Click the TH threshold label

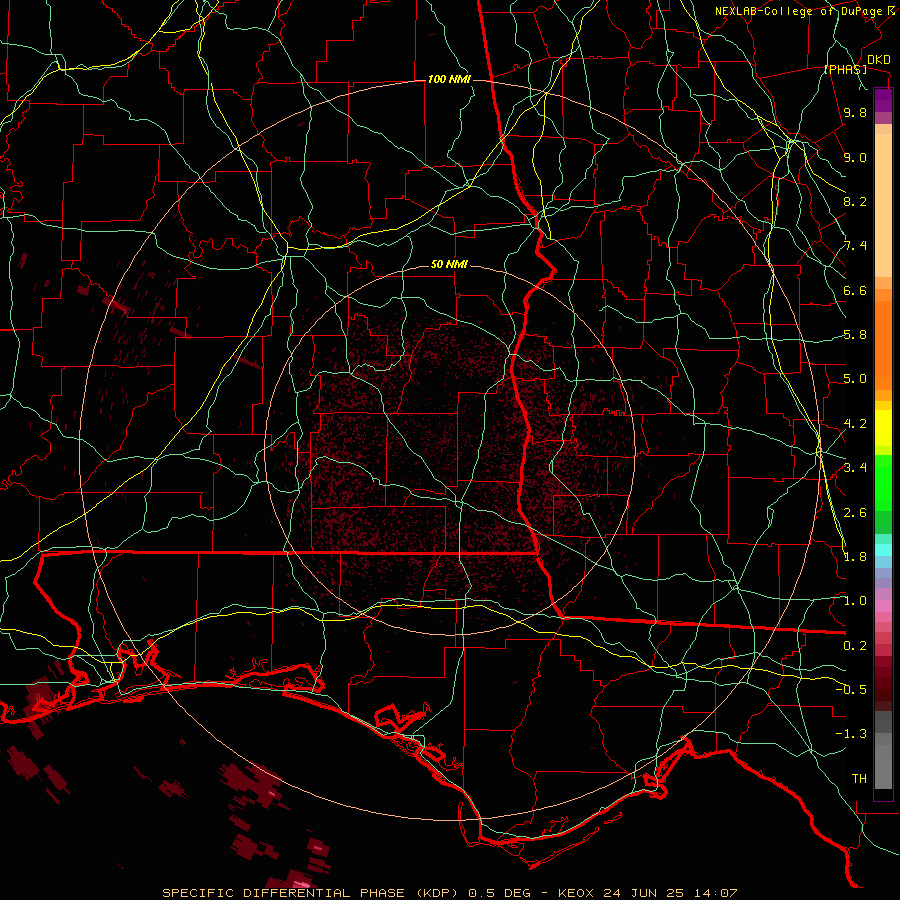[859, 778]
